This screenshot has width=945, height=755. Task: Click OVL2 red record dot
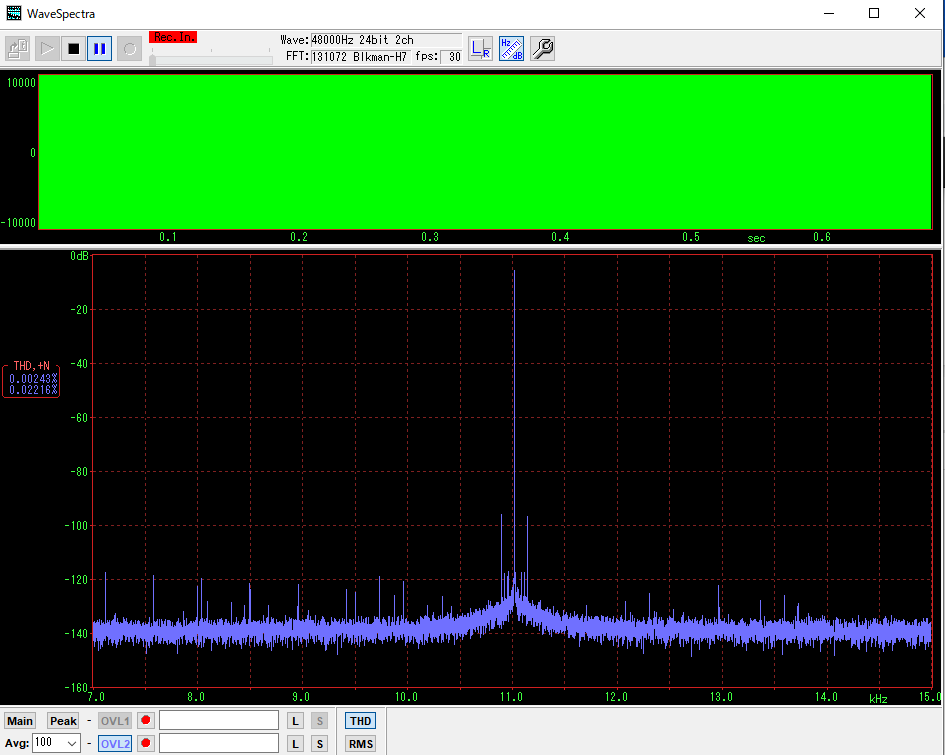coord(145,743)
